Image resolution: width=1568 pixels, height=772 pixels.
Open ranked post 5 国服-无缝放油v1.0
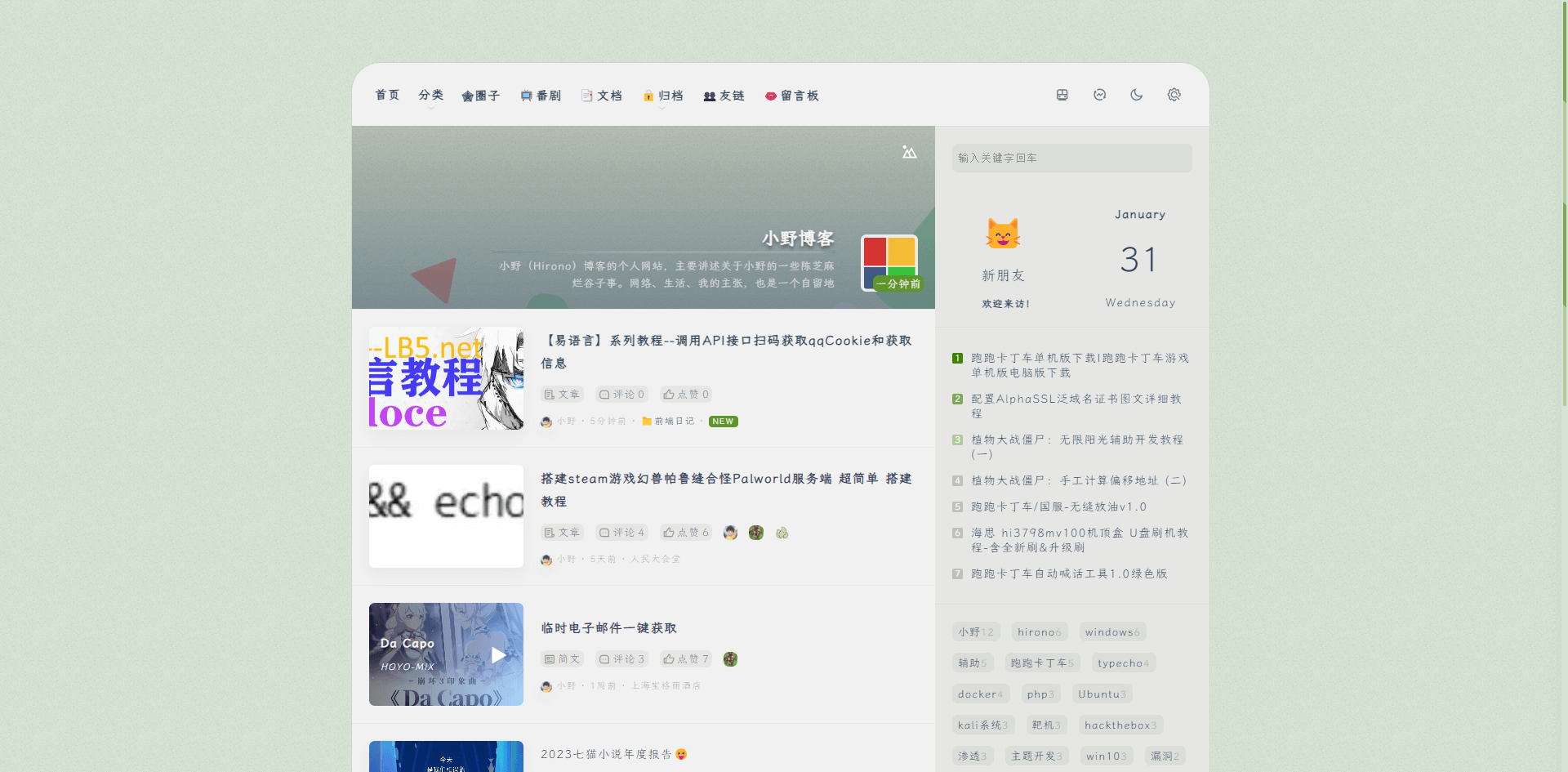click(1059, 506)
